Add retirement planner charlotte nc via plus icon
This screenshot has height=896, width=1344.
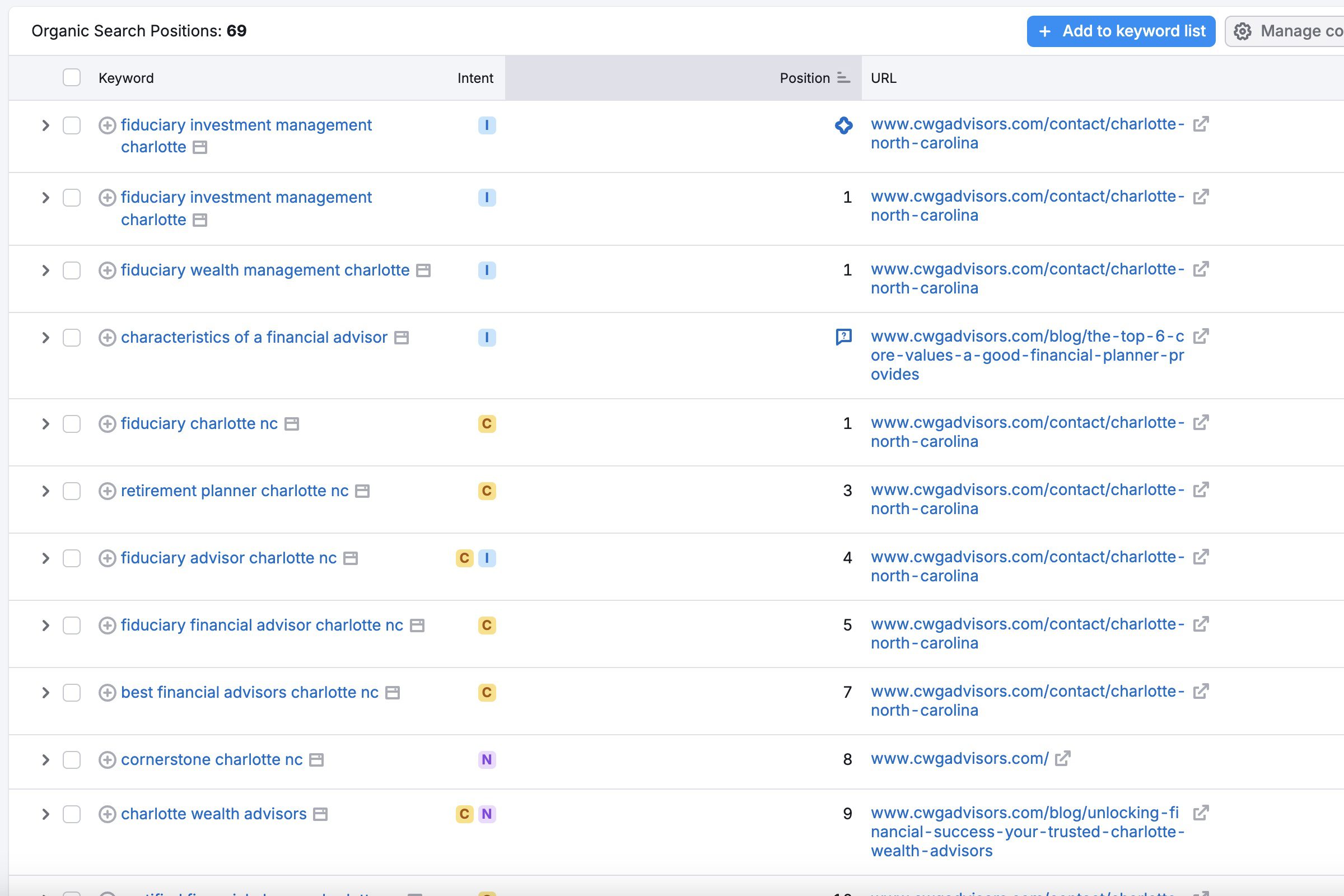coord(107,491)
